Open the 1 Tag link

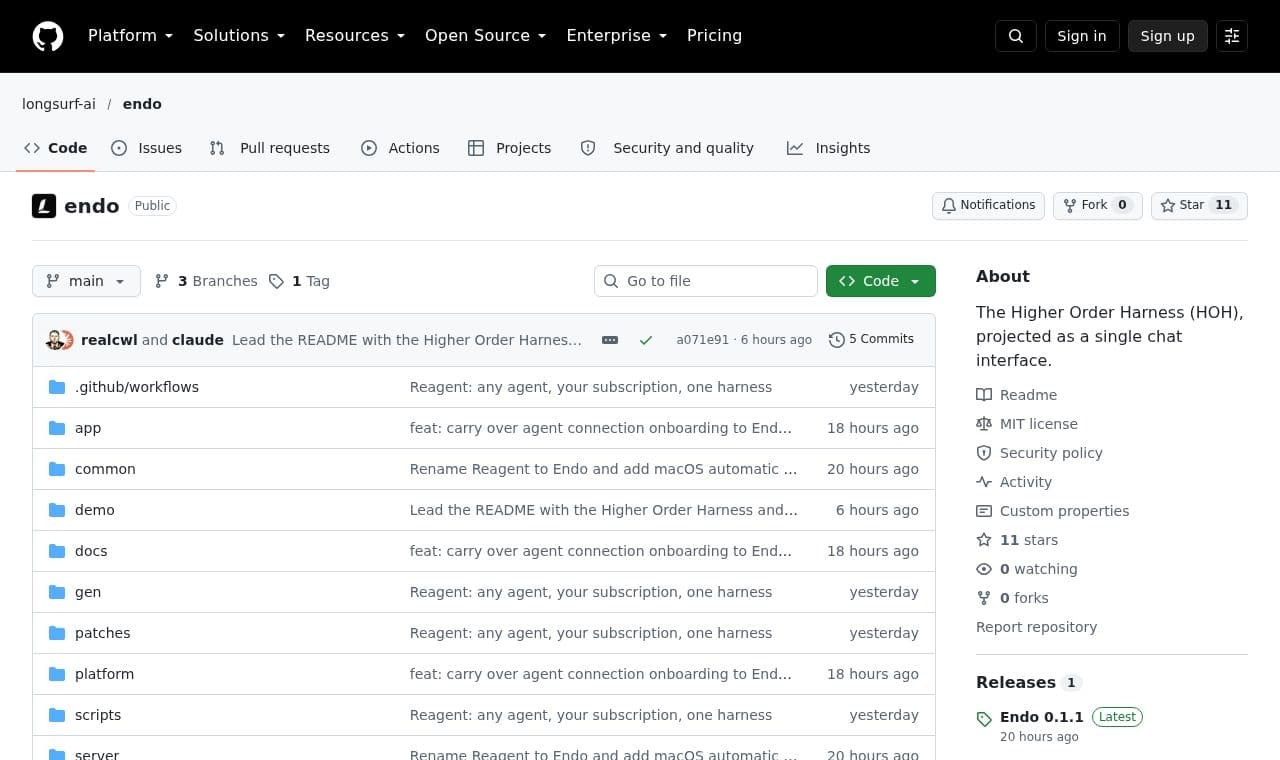[299, 281]
